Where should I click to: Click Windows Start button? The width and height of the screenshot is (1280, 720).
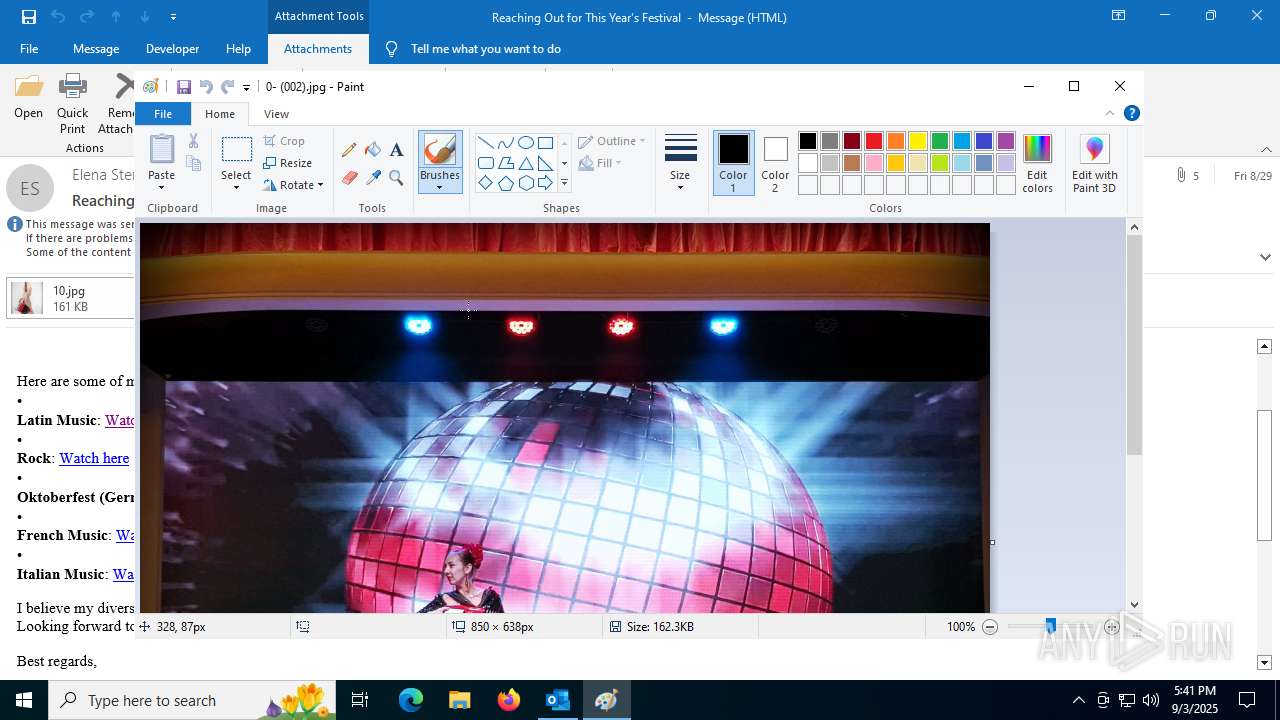24,700
